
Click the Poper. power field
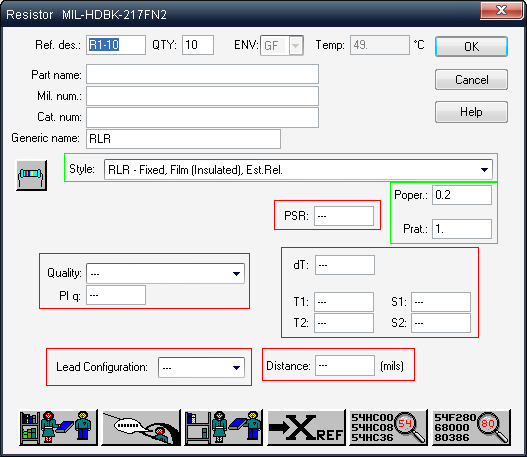pos(462,195)
